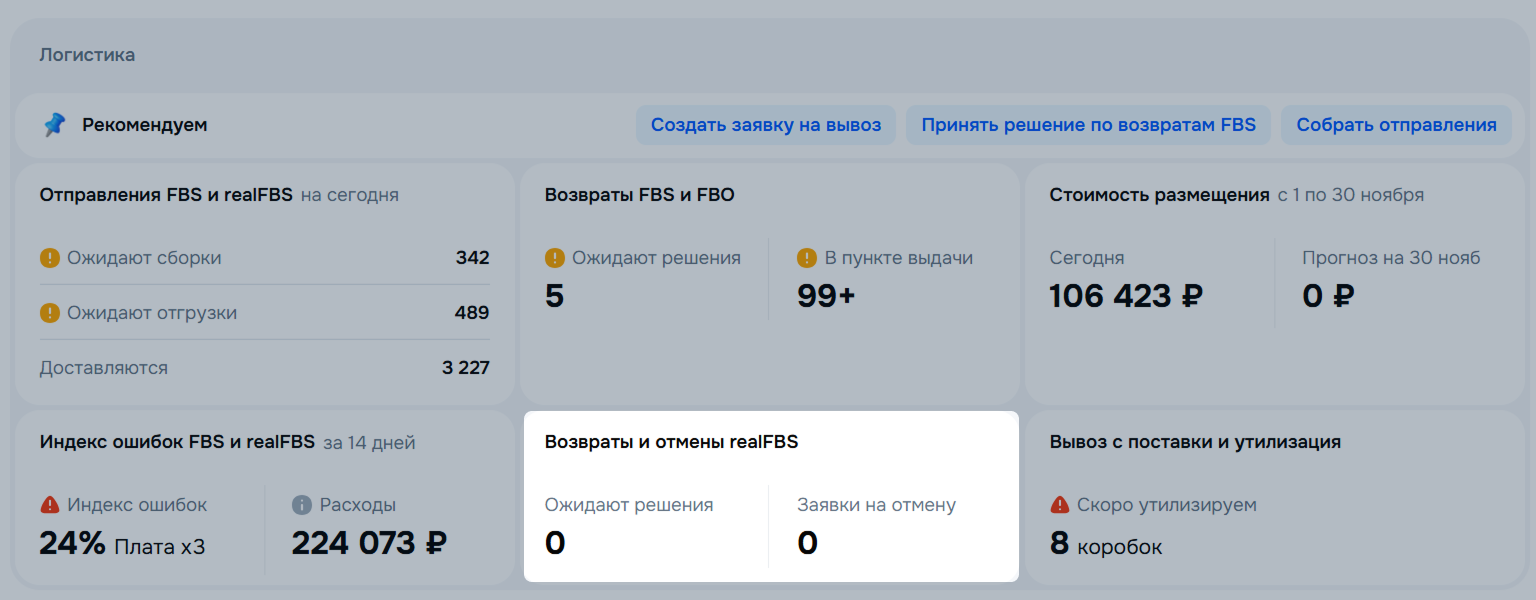Click warning icon next to Ожидают отгрузки
The width and height of the screenshot is (1536, 600).
[50, 313]
